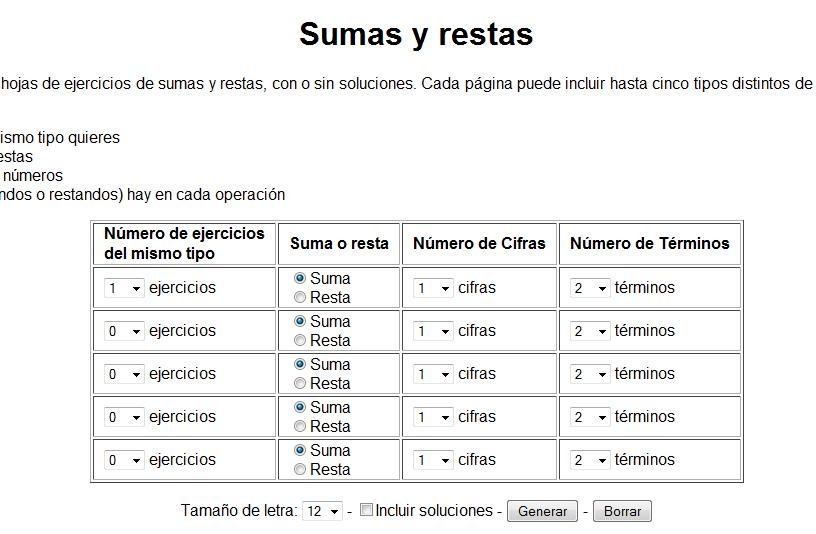The image size is (816, 534).
Task: Expand first row términos dropdown
Action: click(x=590, y=288)
